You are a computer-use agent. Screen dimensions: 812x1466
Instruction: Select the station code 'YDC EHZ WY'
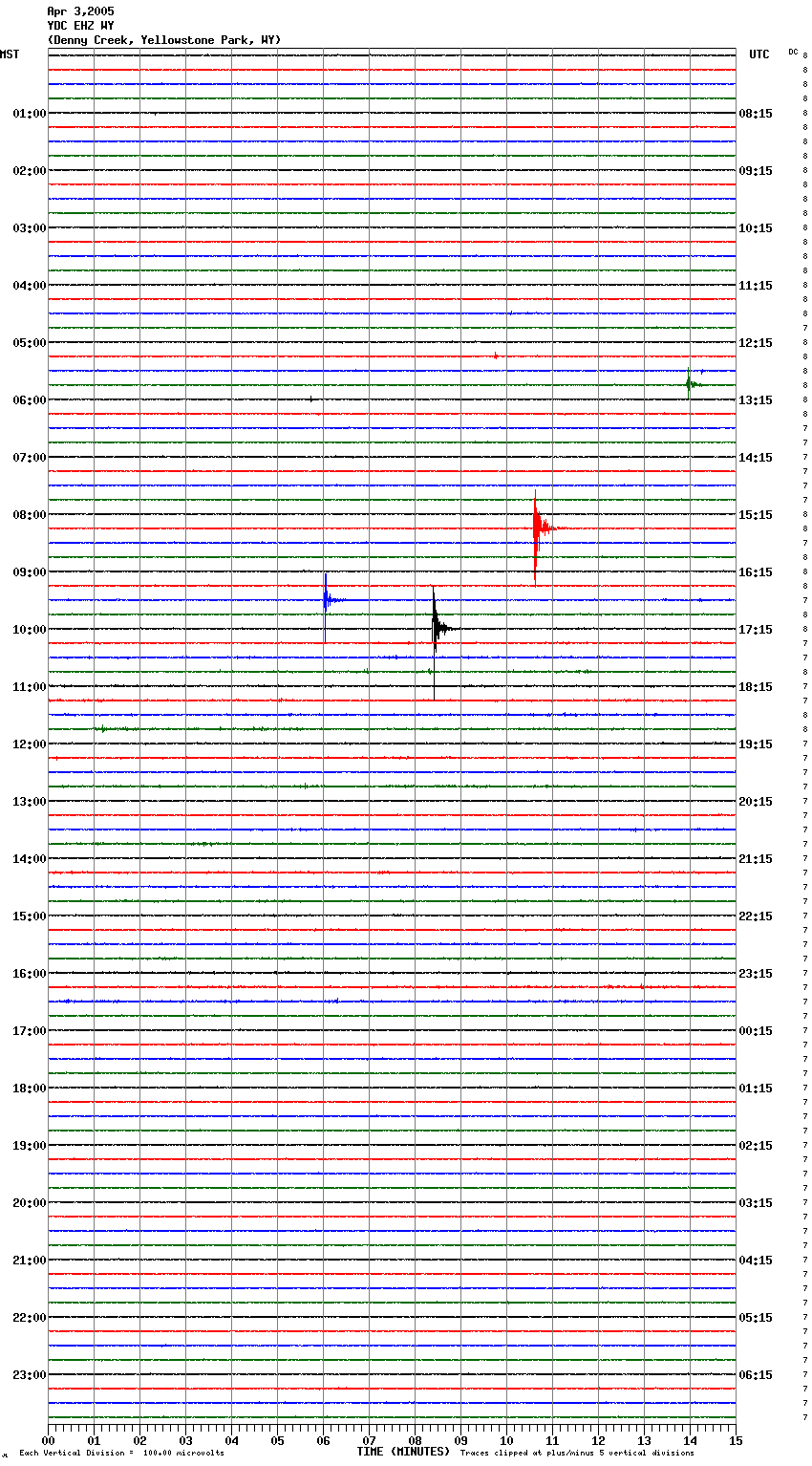click(80, 26)
